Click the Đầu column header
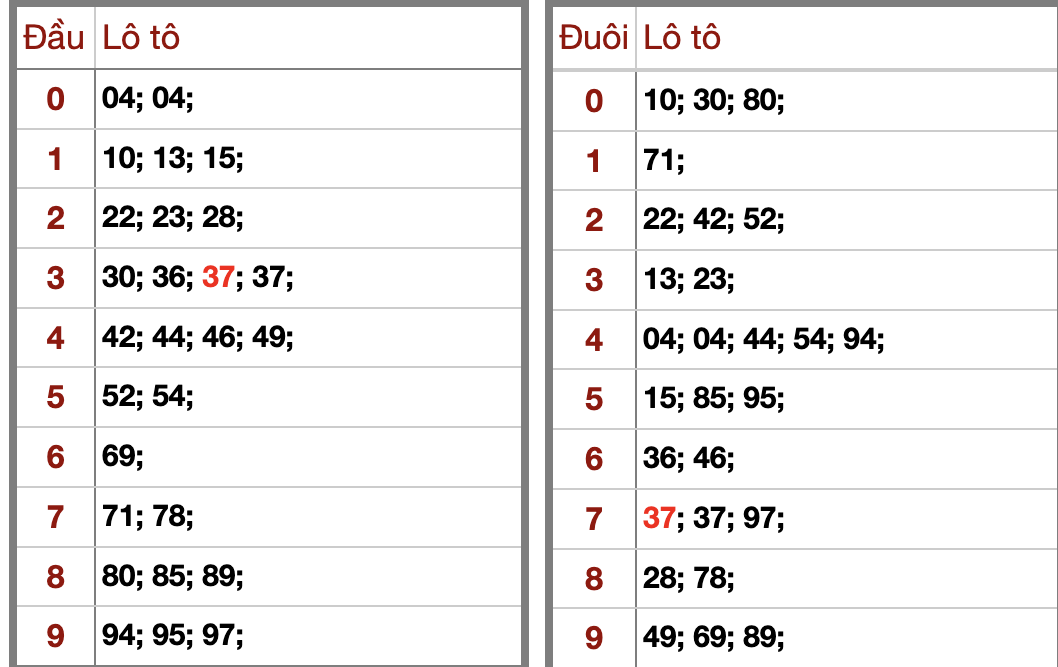This screenshot has height=667, width=1058. click(x=54, y=38)
